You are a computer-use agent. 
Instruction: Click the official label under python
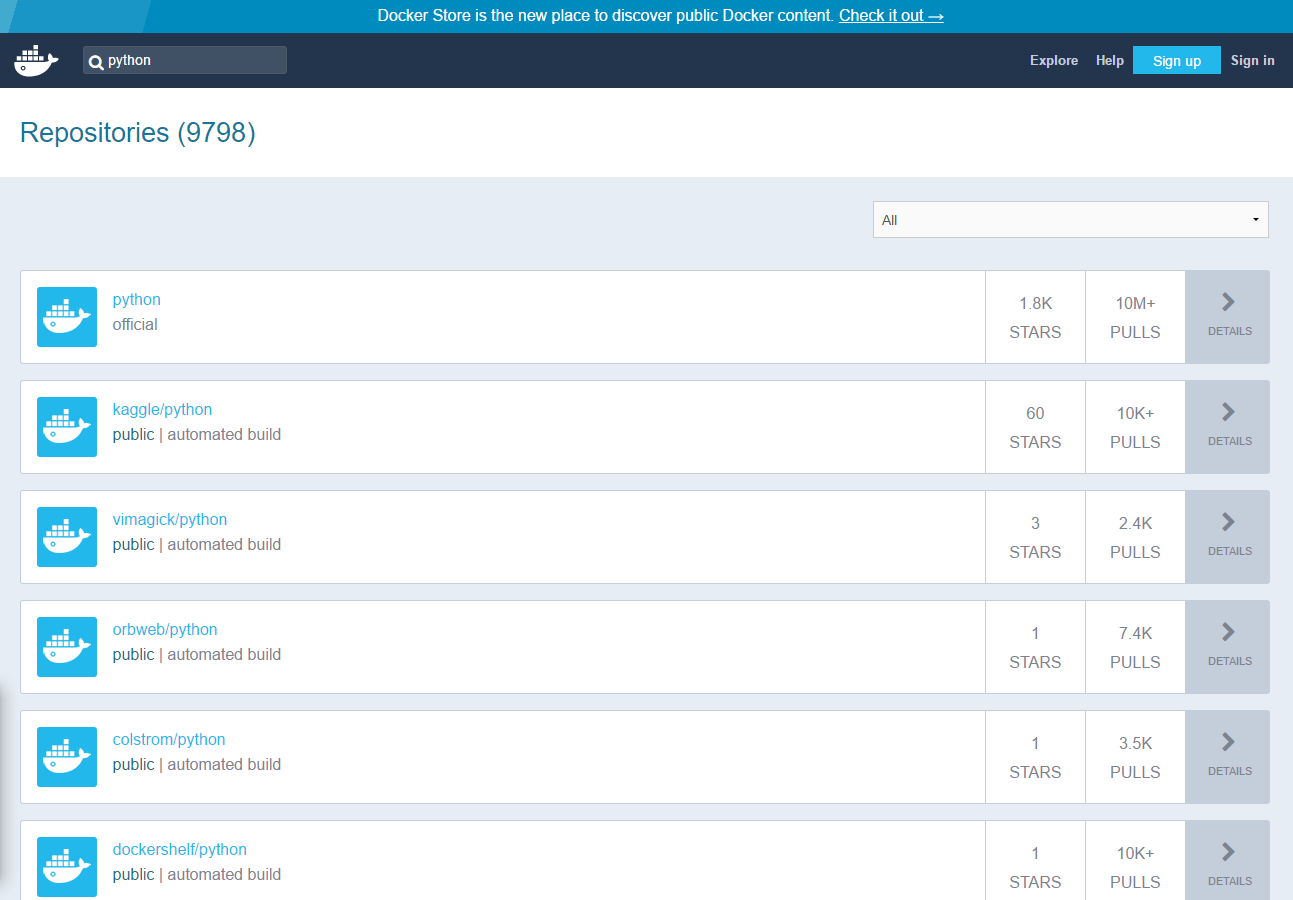[135, 325]
